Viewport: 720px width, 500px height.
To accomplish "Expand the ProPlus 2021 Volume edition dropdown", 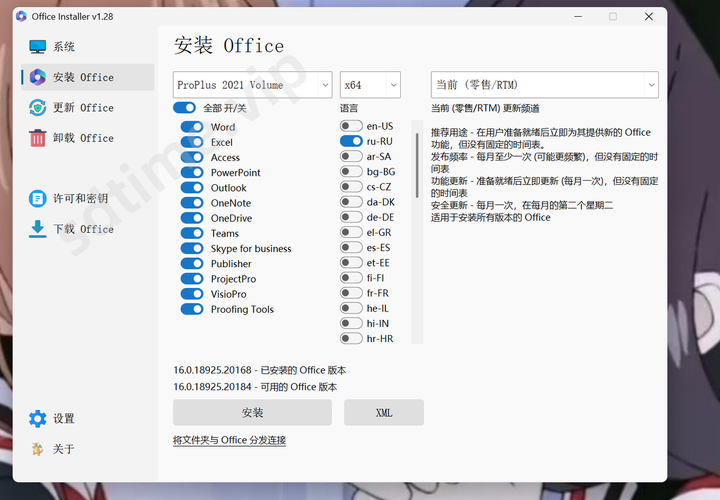I will click(252, 85).
